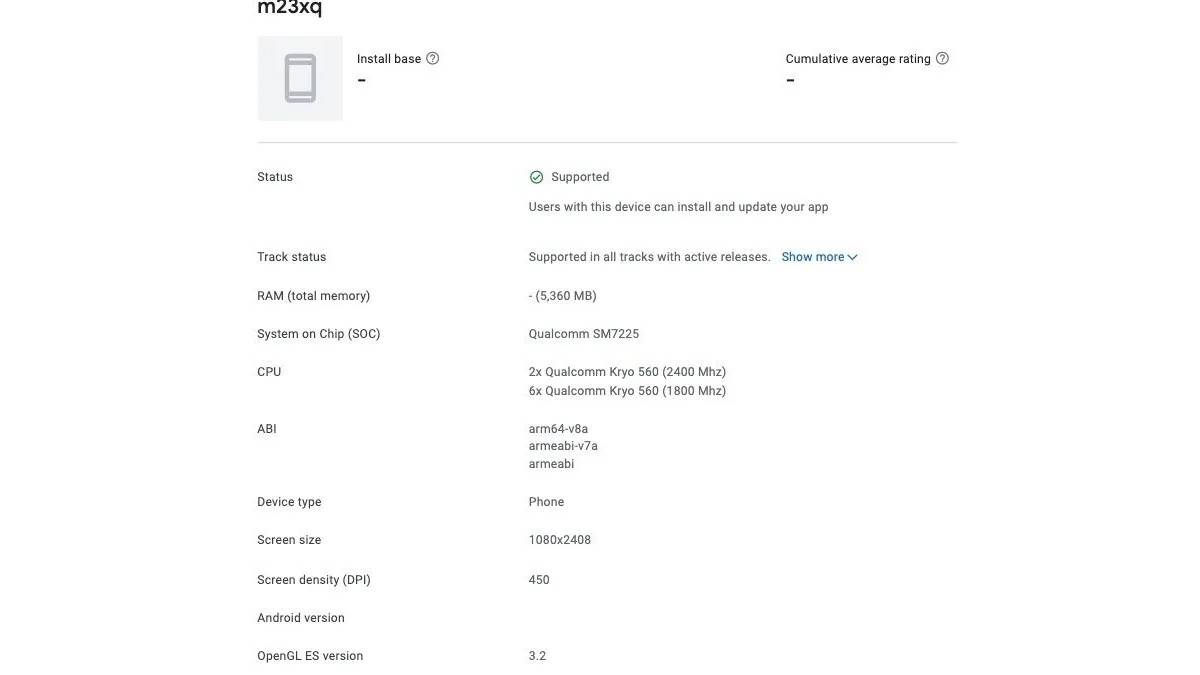Image resolution: width=1200 pixels, height=675 pixels.
Task: Click the phone device placeholder image
Action: coord(300,78)
